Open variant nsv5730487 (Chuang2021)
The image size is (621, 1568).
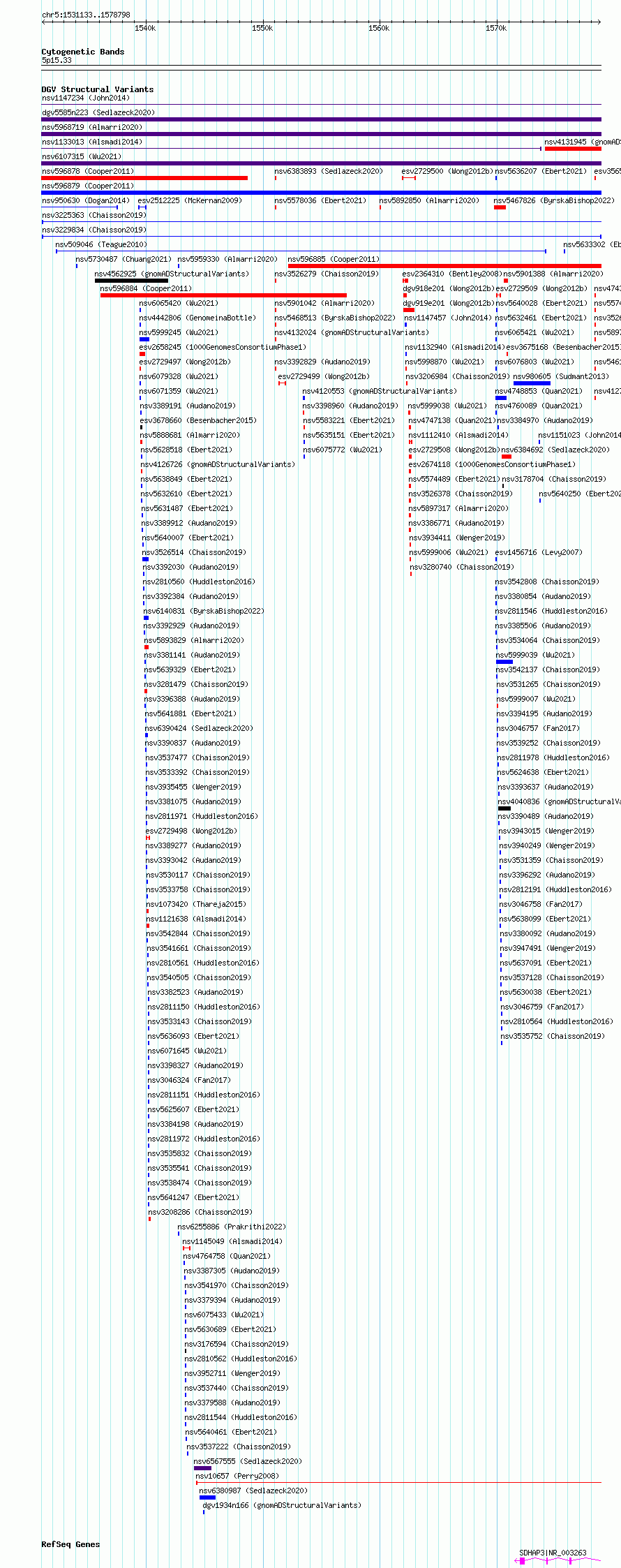(x=124, y=259)
